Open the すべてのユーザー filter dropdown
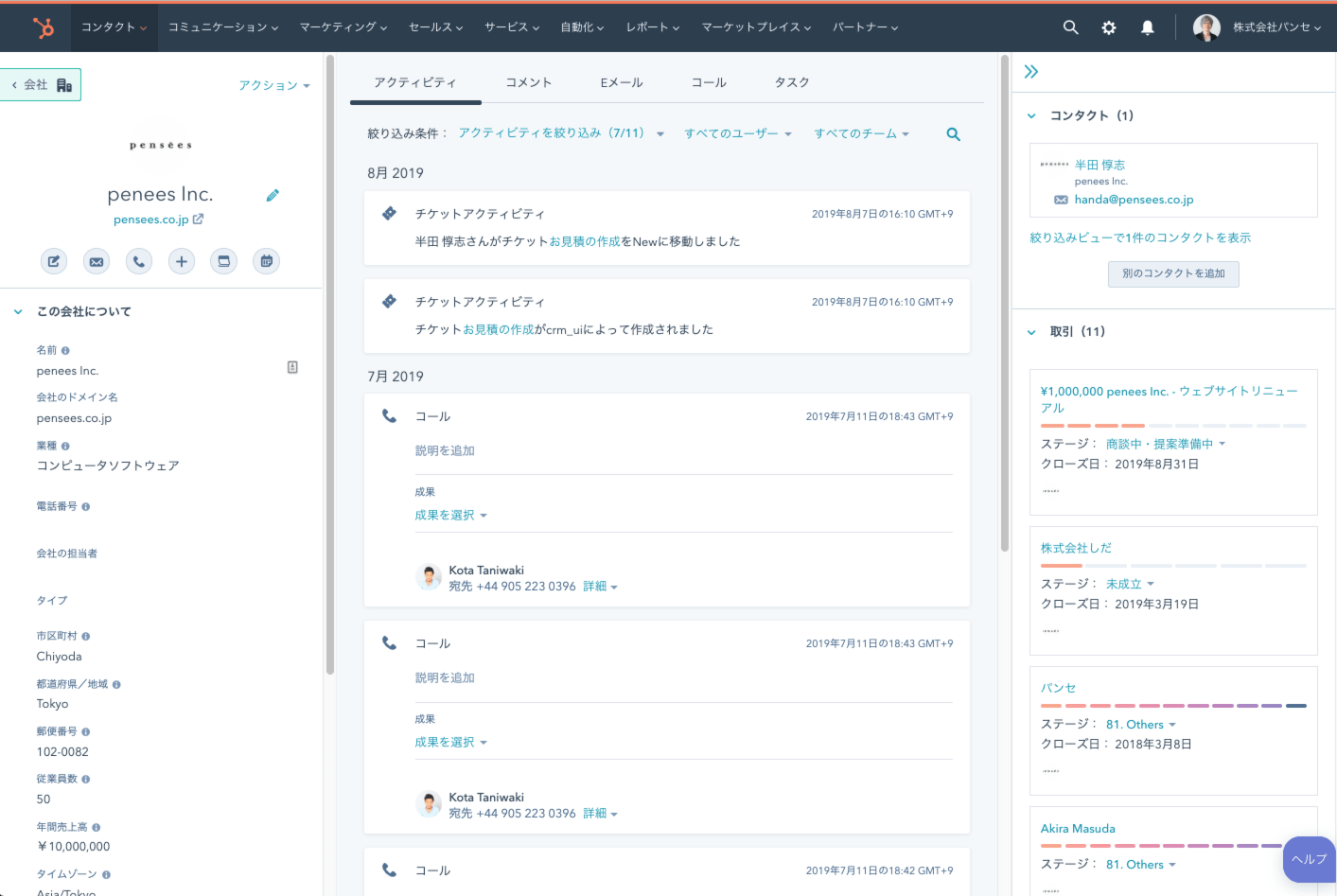 point(737,133)
